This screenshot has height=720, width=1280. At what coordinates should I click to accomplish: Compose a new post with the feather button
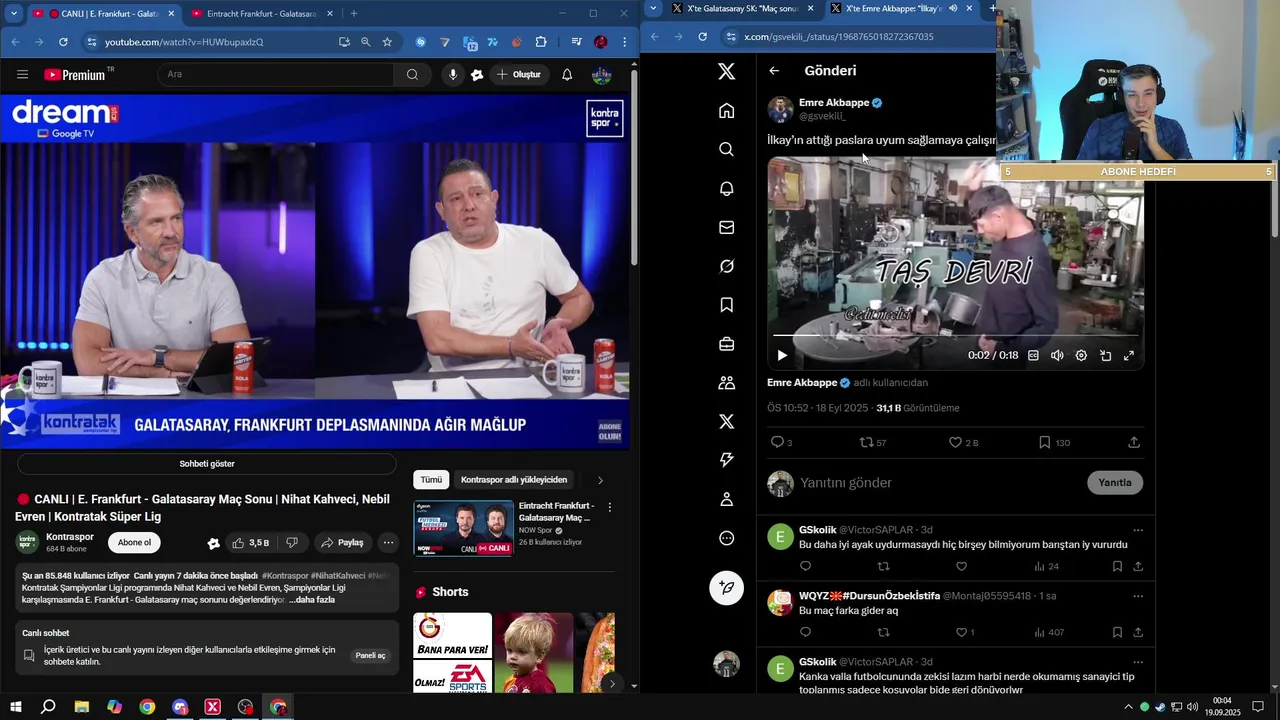tap(727, 588)
